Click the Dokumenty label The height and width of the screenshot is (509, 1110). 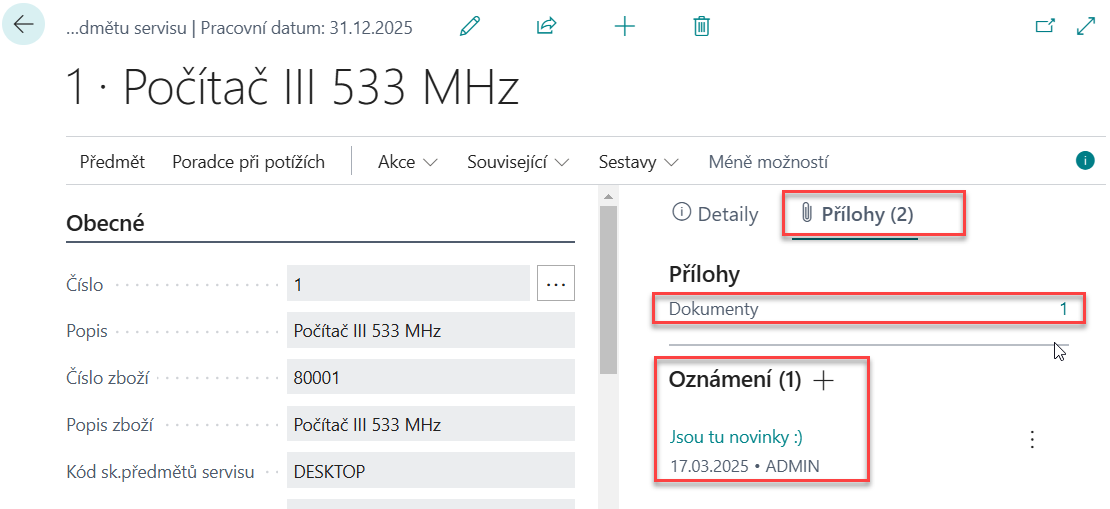click(x=714, y=309)
